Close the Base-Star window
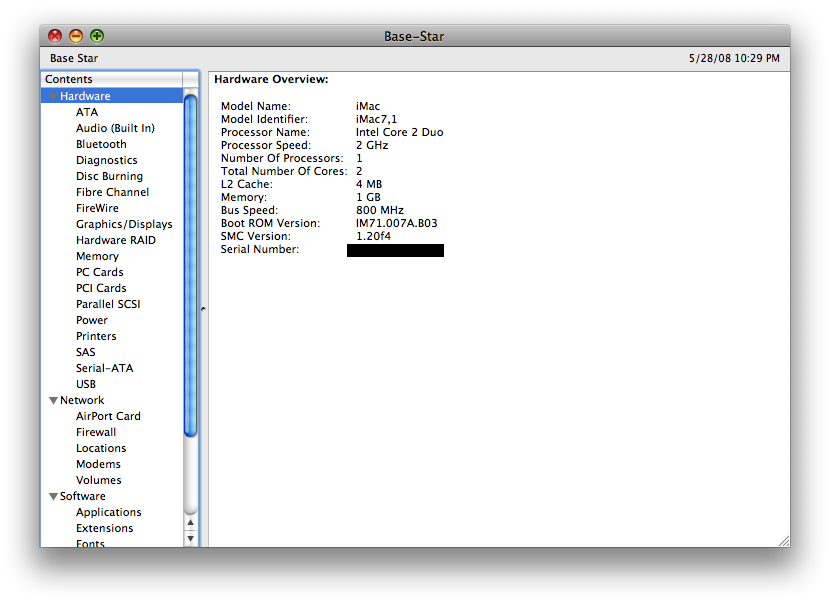This screenshot has width=830, height=602. 55,36
